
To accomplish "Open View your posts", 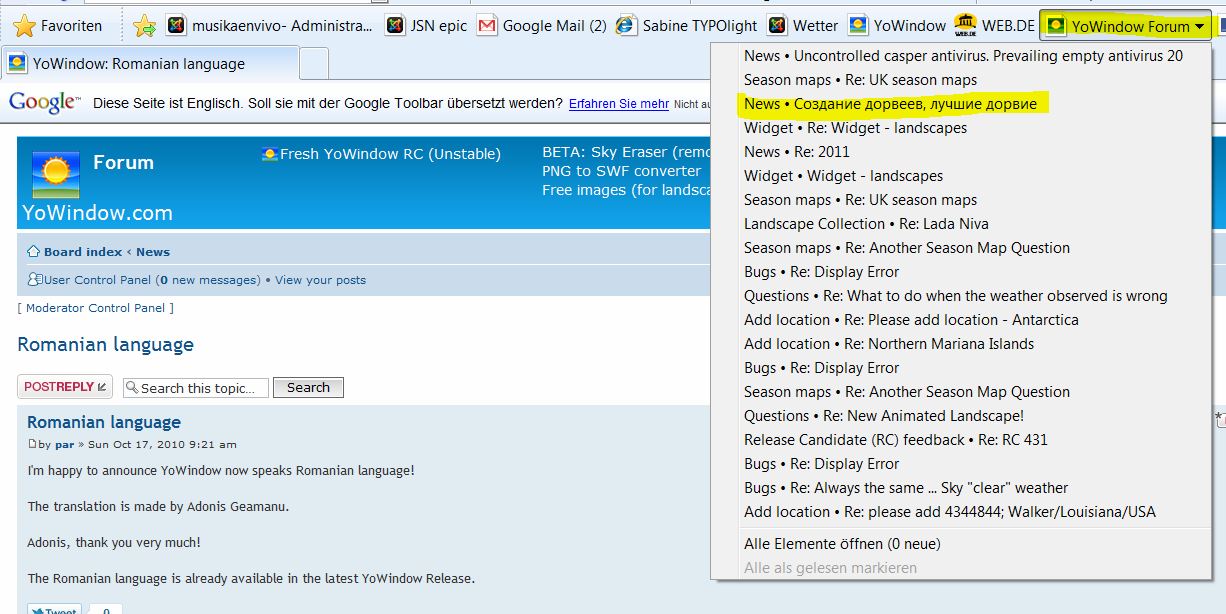I will coord(320,280).
